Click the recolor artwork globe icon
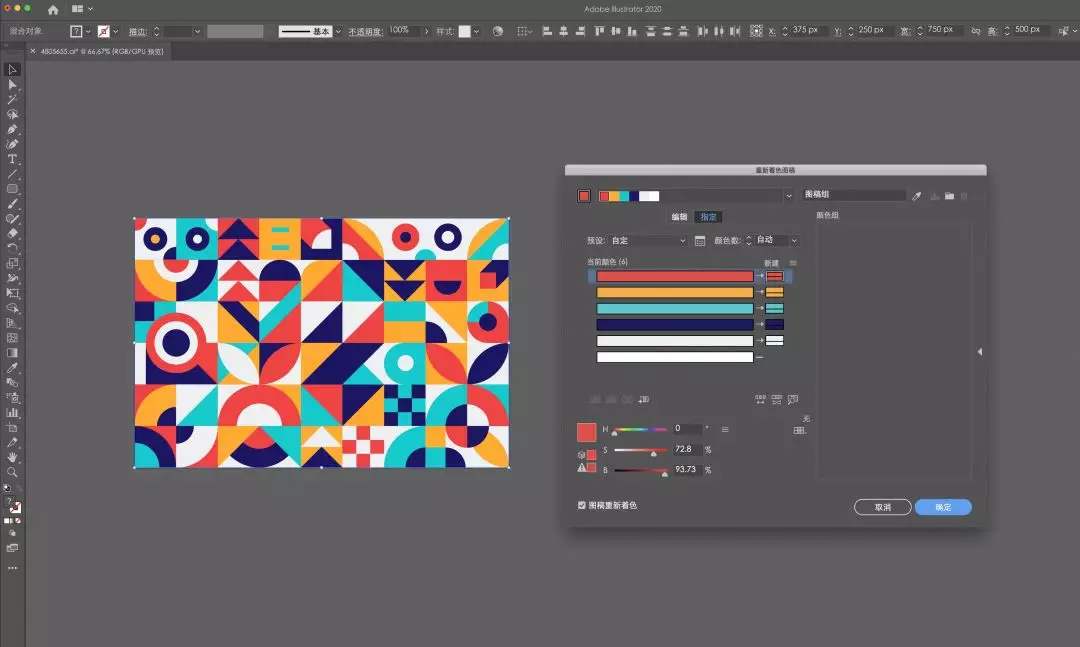 (498, 31)
